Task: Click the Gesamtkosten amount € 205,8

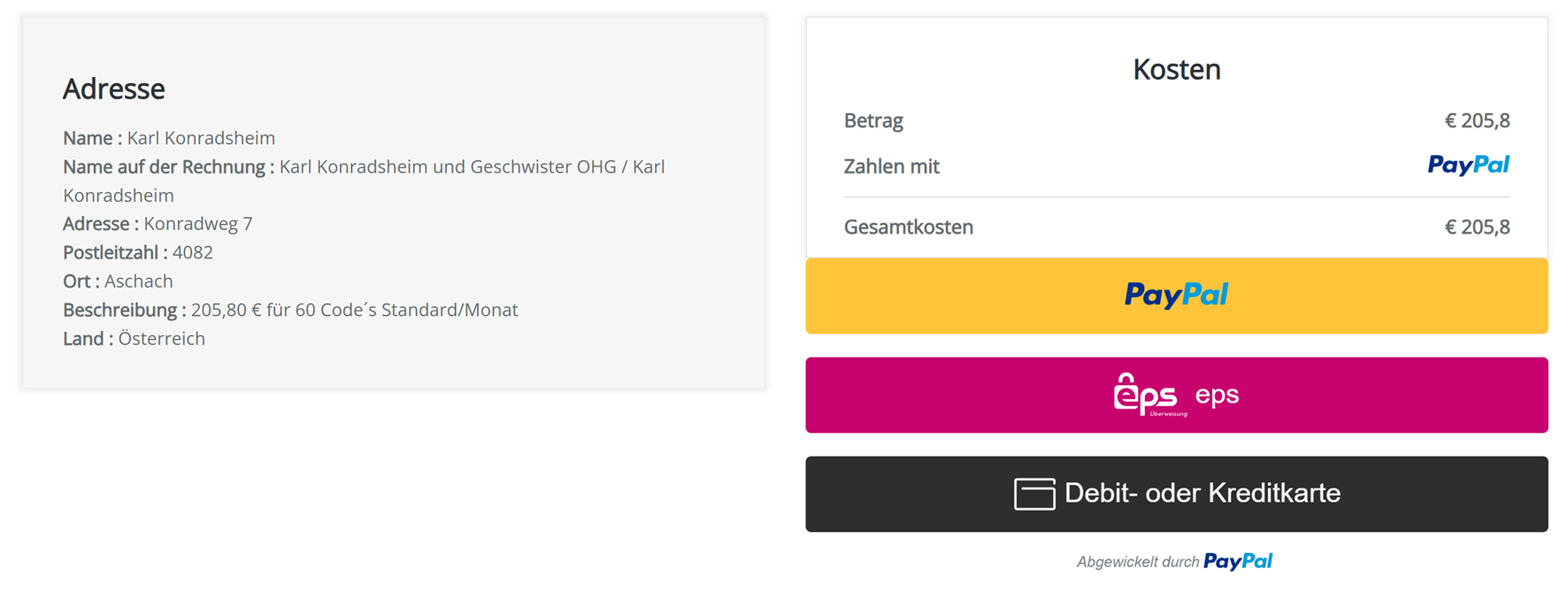Action: point(1477,227)
